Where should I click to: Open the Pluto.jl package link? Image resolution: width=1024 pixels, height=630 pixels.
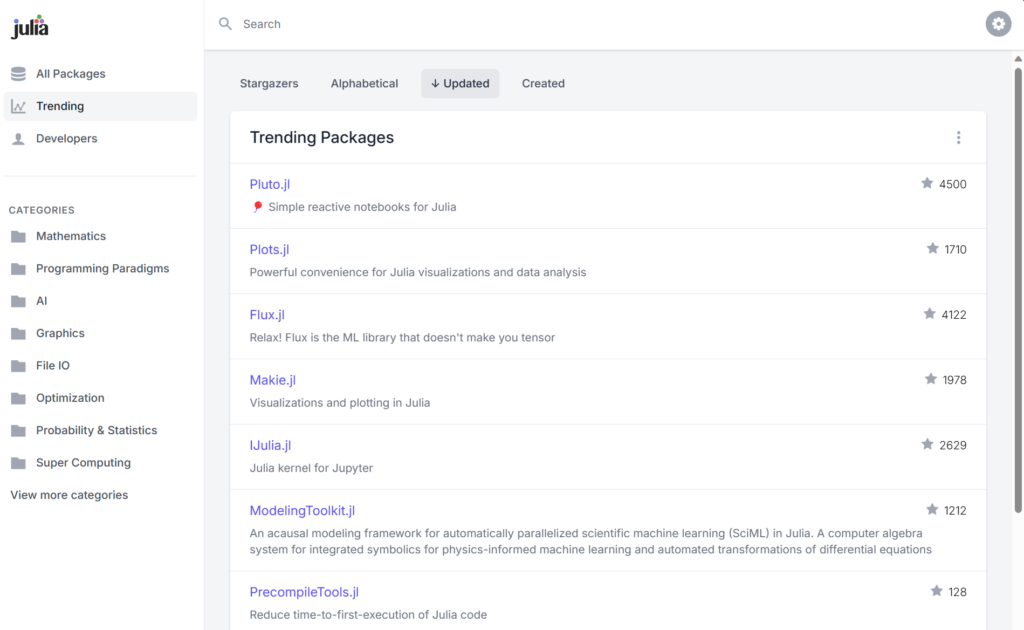[x=270, y=184]
